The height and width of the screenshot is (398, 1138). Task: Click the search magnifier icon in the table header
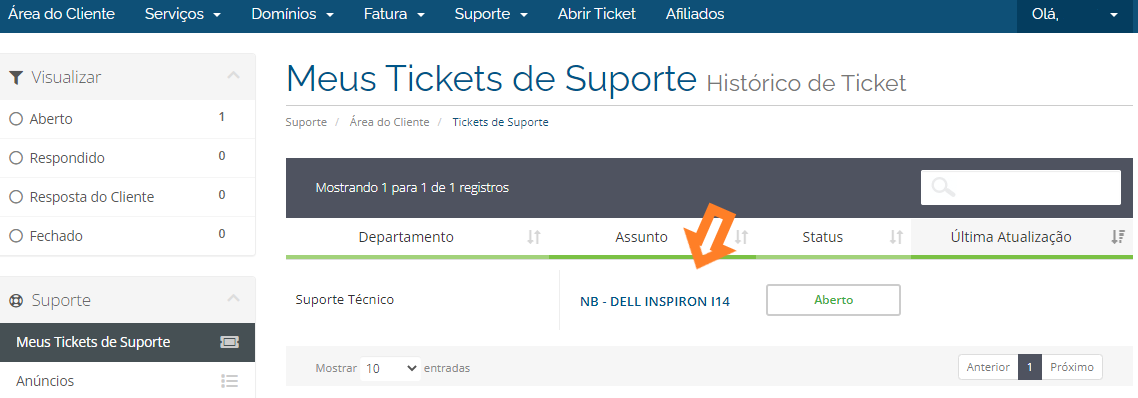943,187
